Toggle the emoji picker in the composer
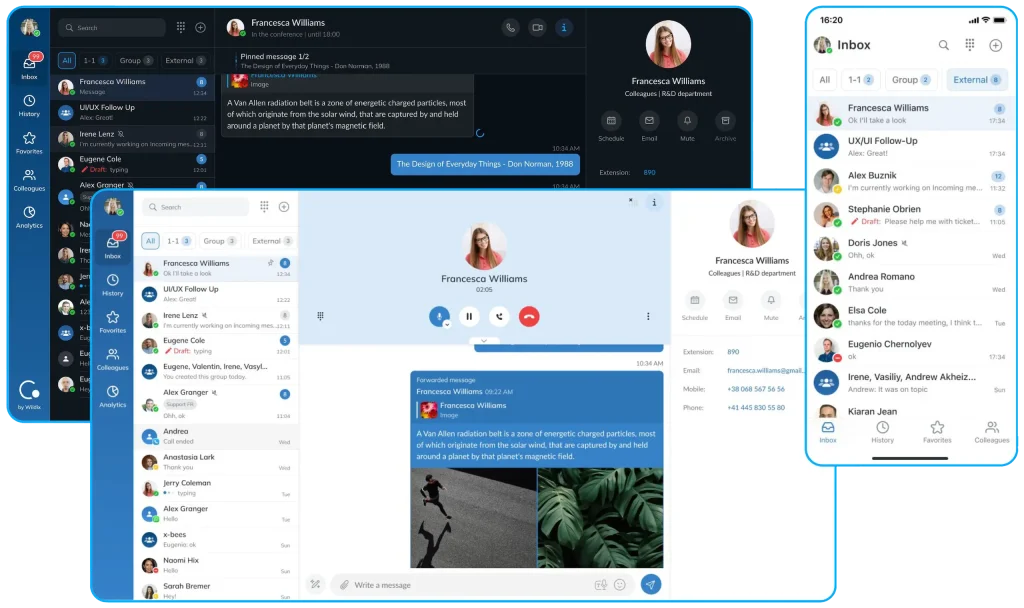Viewport: 1024px width, 608px height. tap(620, 584)
